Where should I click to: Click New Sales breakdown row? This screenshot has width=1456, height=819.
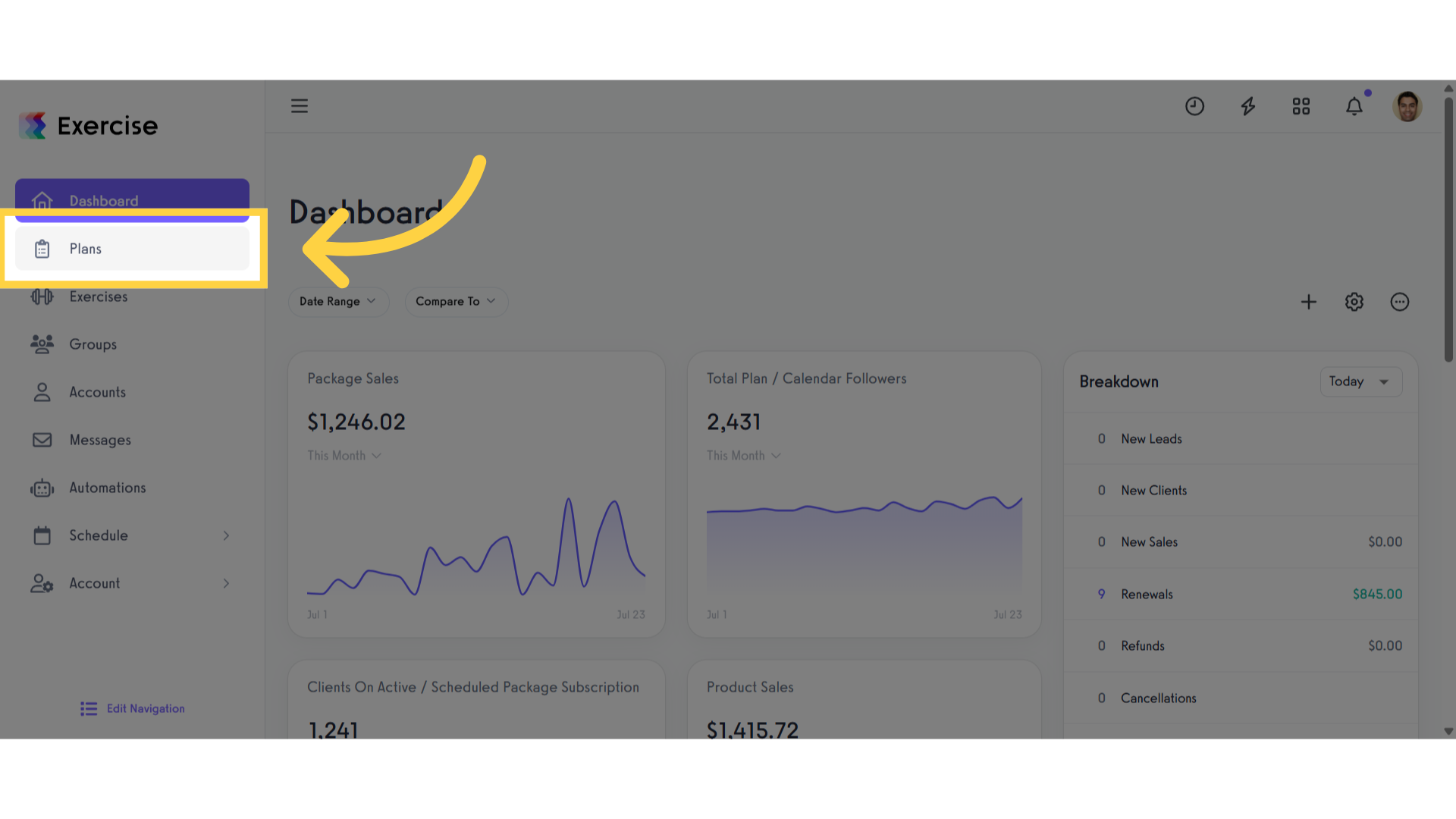[1241, 542]
